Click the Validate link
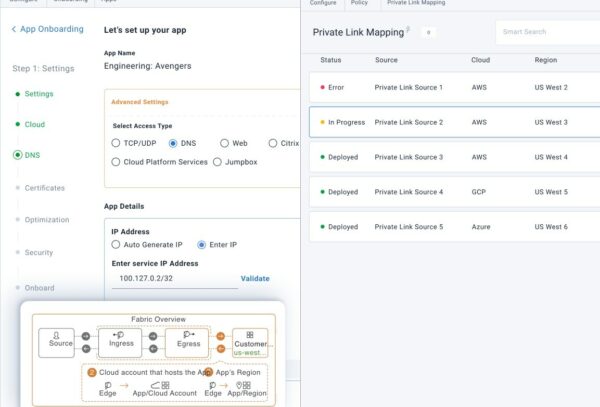The image size is (600, 407). pyautogui.click(x=255, y=278)
